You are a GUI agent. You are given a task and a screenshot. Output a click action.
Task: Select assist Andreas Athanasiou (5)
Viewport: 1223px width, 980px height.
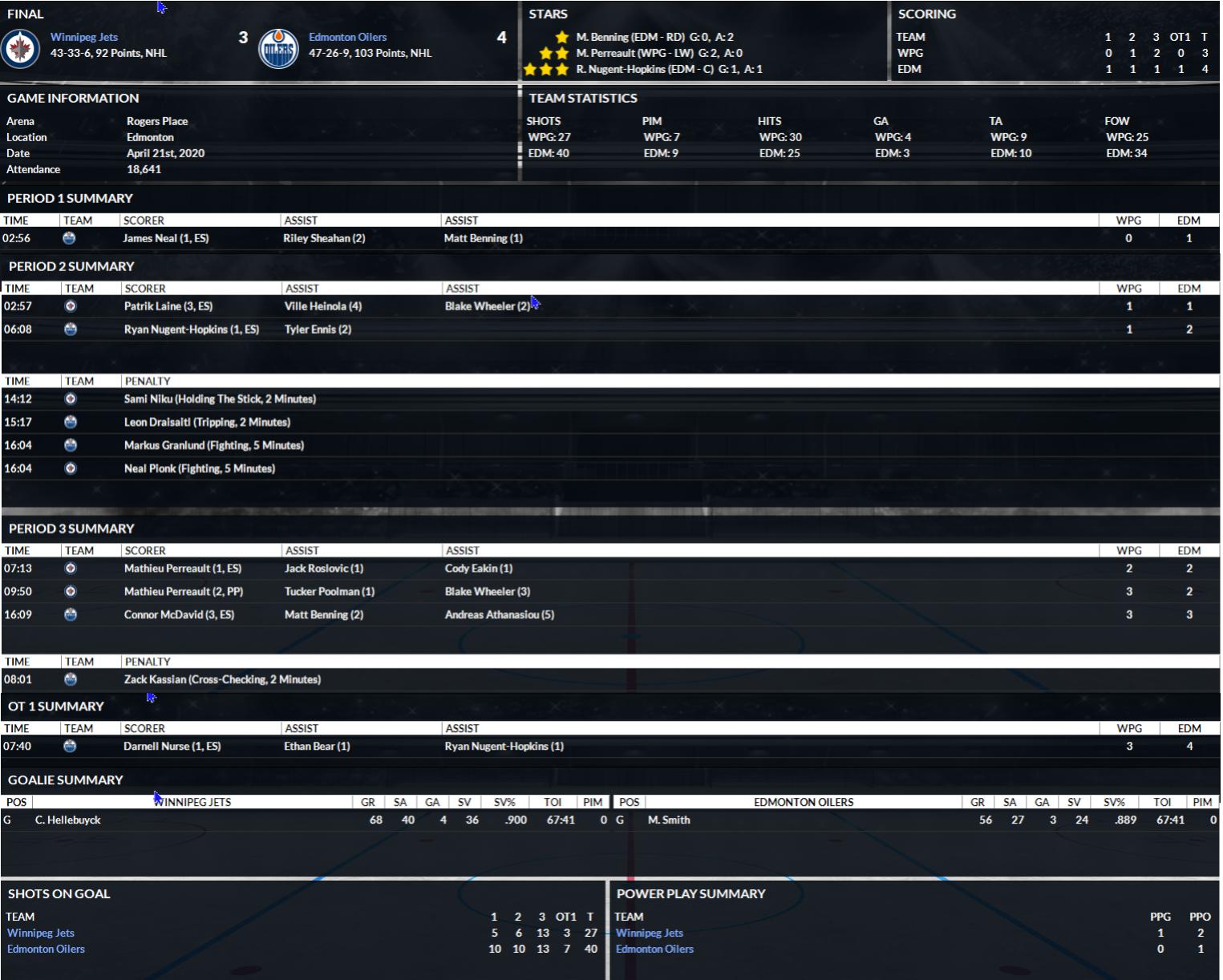[500, 615]
